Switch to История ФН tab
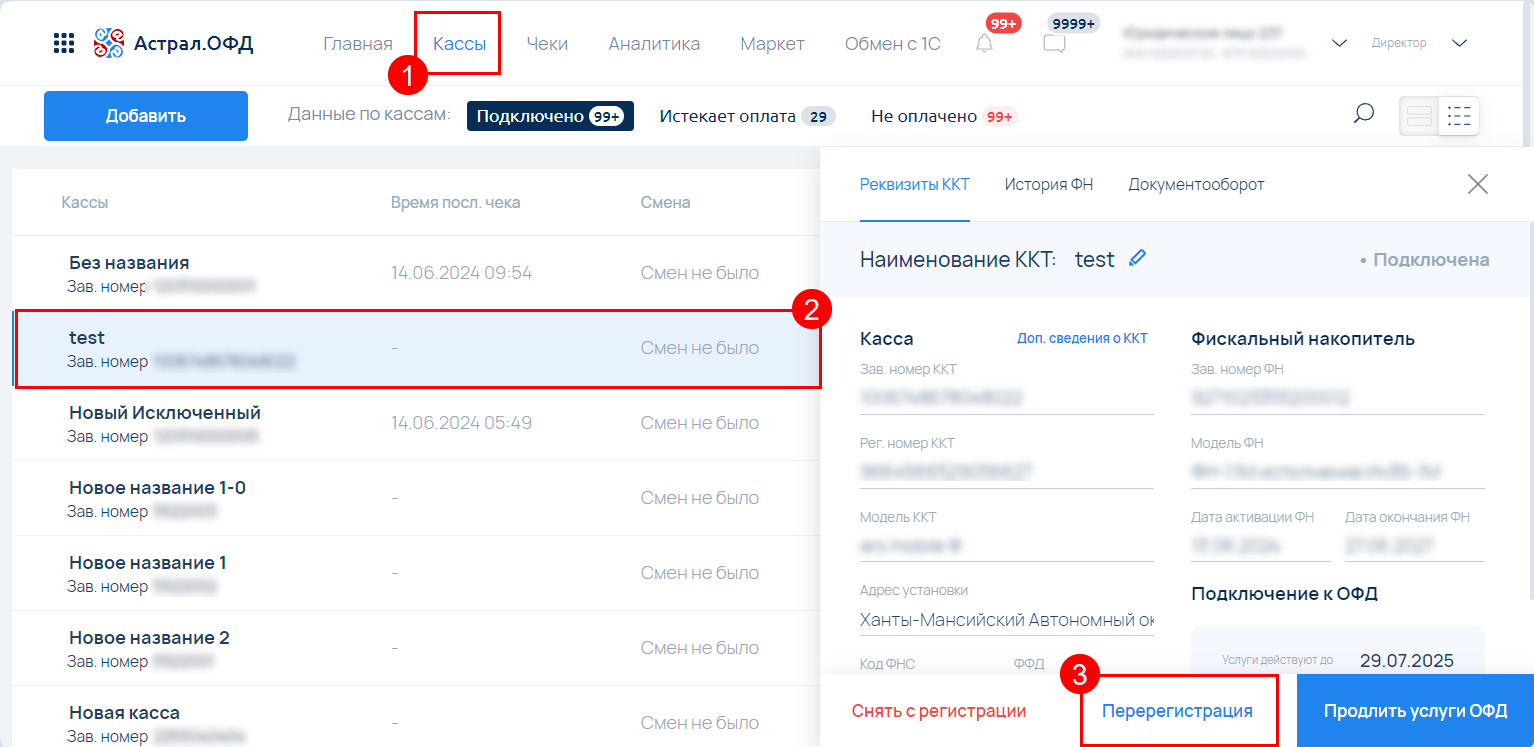The width and height of the screenshot is (1534, 747). pos(1048,184)
